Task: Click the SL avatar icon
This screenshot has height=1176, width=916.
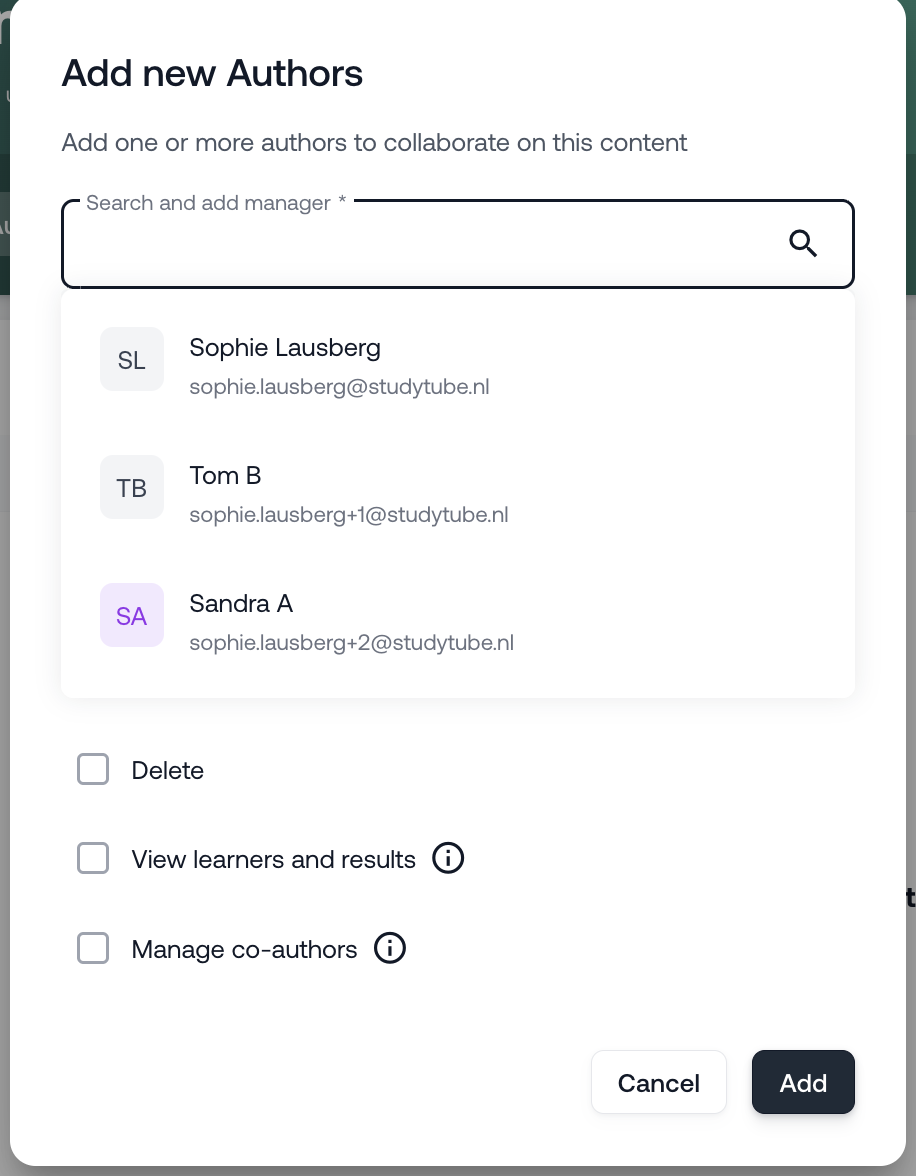Action: (x=132, y=359)
